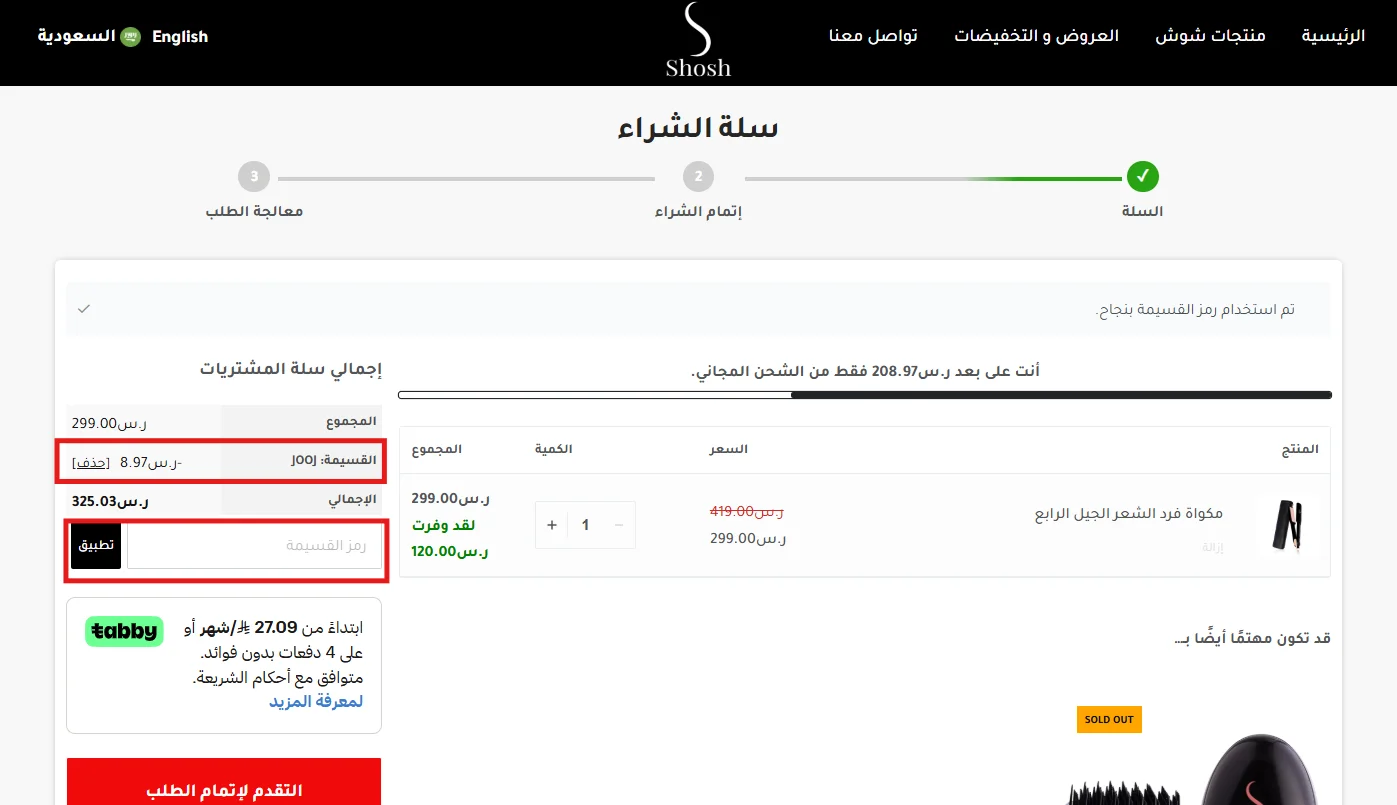Click the القسيمة: JOOJ coupon label
Screen dimensions: 1397x805
click(334, 461)
